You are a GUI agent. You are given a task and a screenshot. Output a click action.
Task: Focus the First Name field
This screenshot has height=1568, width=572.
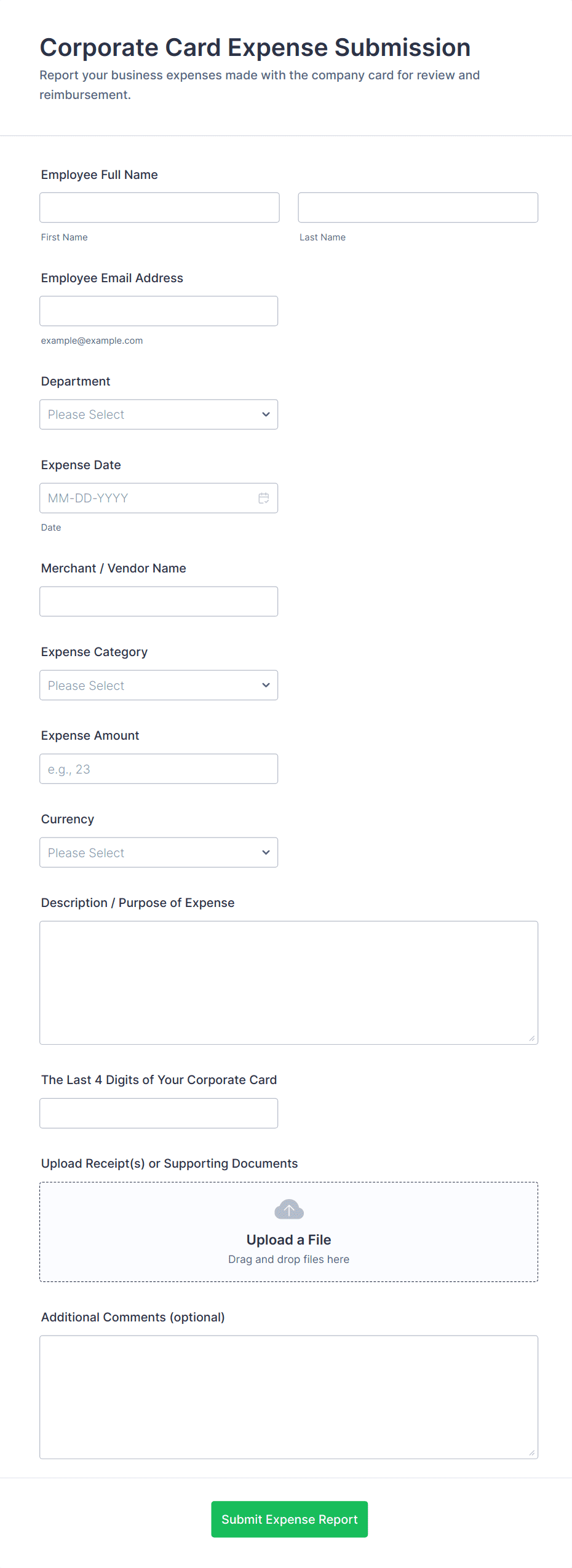click(159, 208)
